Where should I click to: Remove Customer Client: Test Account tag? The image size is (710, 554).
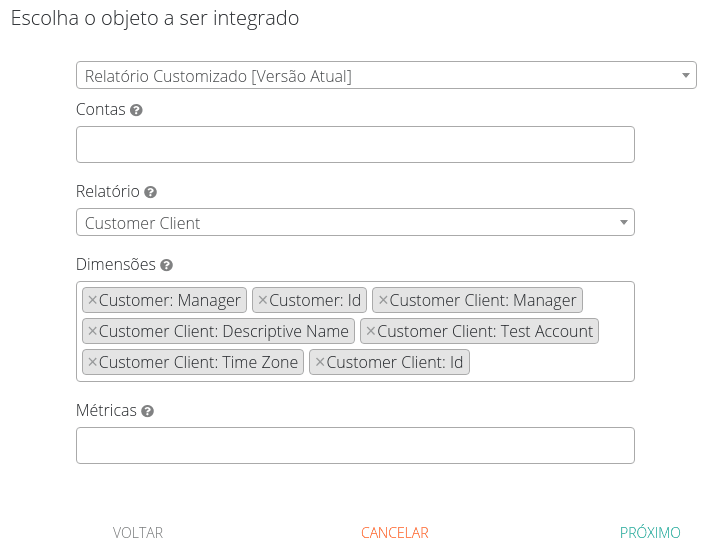tap(370, 331)
